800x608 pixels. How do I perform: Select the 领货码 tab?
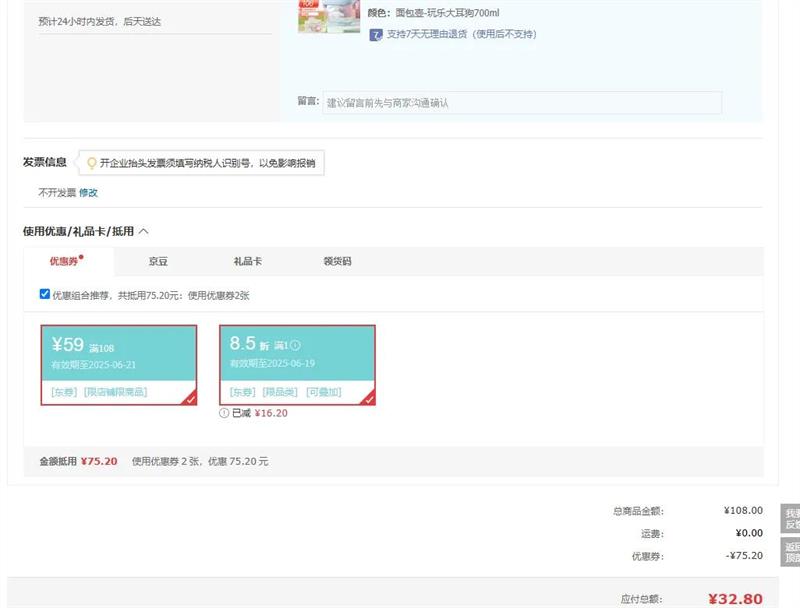[x=337, y=262]
